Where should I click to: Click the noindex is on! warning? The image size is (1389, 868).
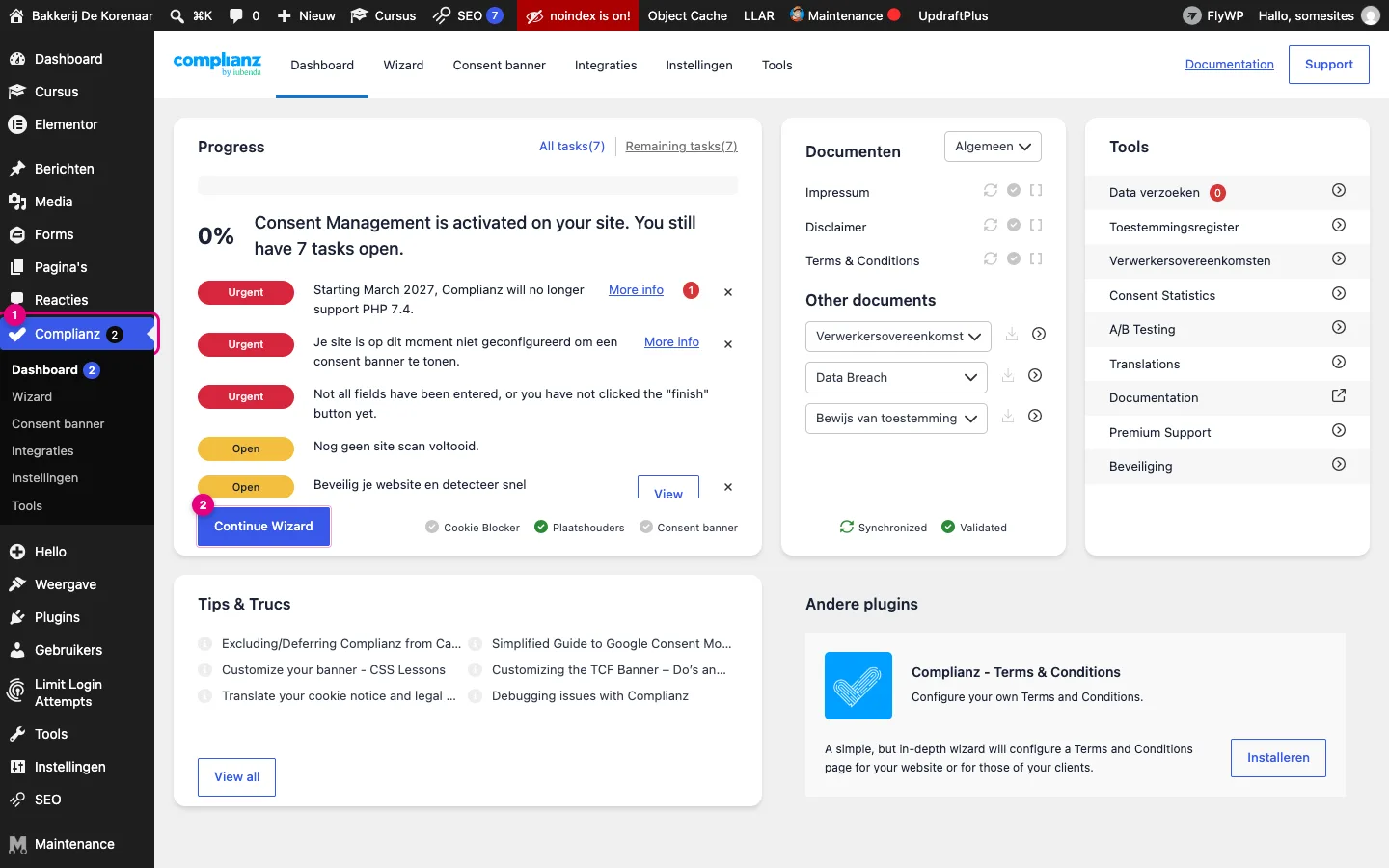coord(579,15)
